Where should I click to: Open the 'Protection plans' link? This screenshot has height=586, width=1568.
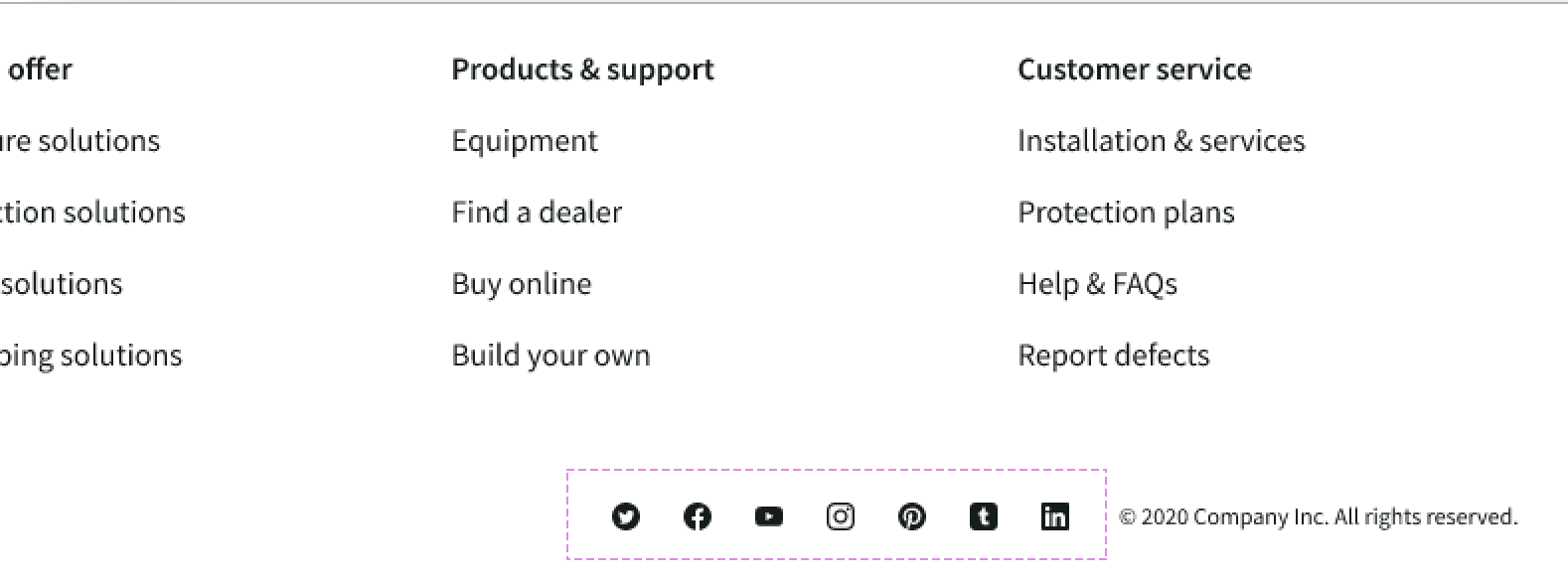[x=1126, y=213]
